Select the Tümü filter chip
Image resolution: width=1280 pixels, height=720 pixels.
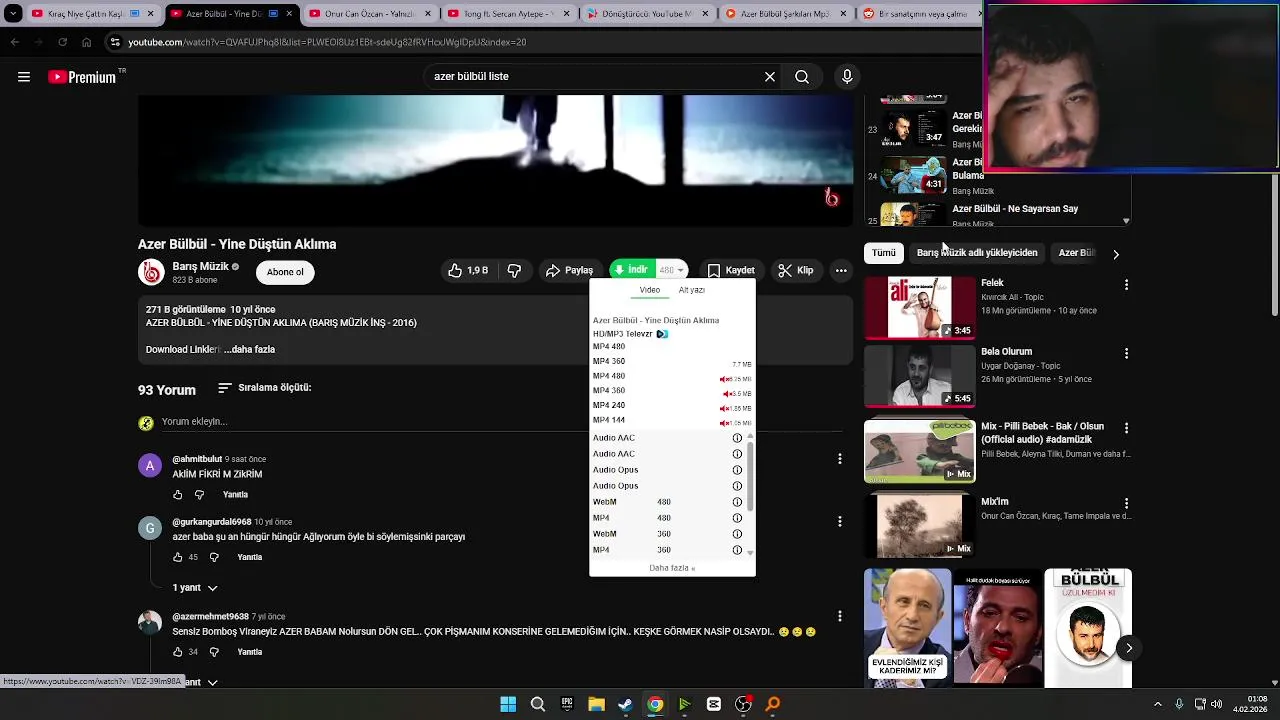884,253
